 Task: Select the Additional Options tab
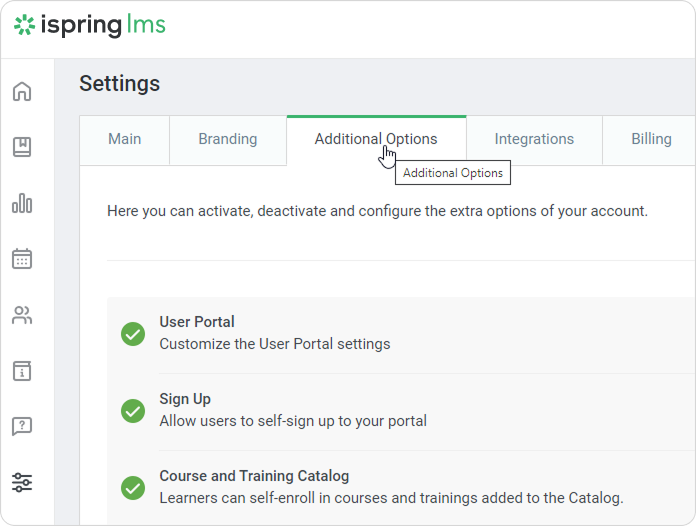pyautogui.click(x=375, y=139)
